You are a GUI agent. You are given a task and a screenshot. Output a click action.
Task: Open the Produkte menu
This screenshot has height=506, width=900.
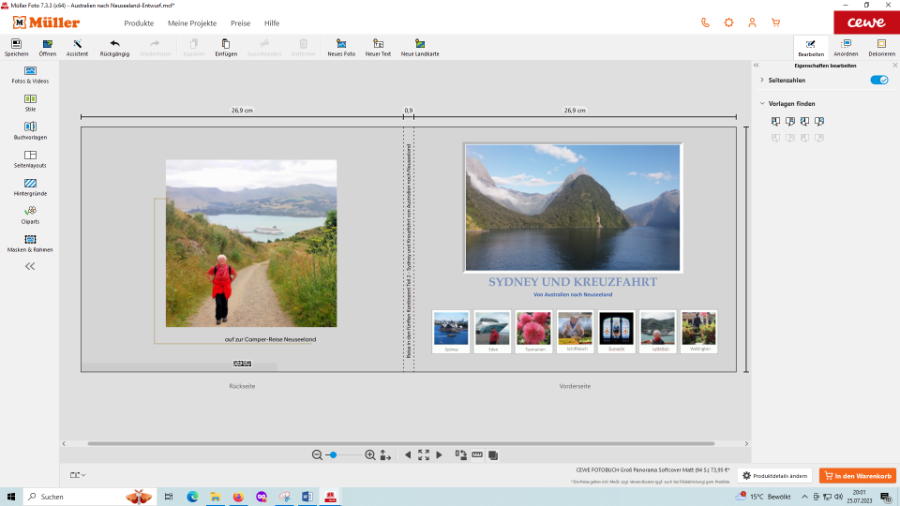click(x=139, y=23)
